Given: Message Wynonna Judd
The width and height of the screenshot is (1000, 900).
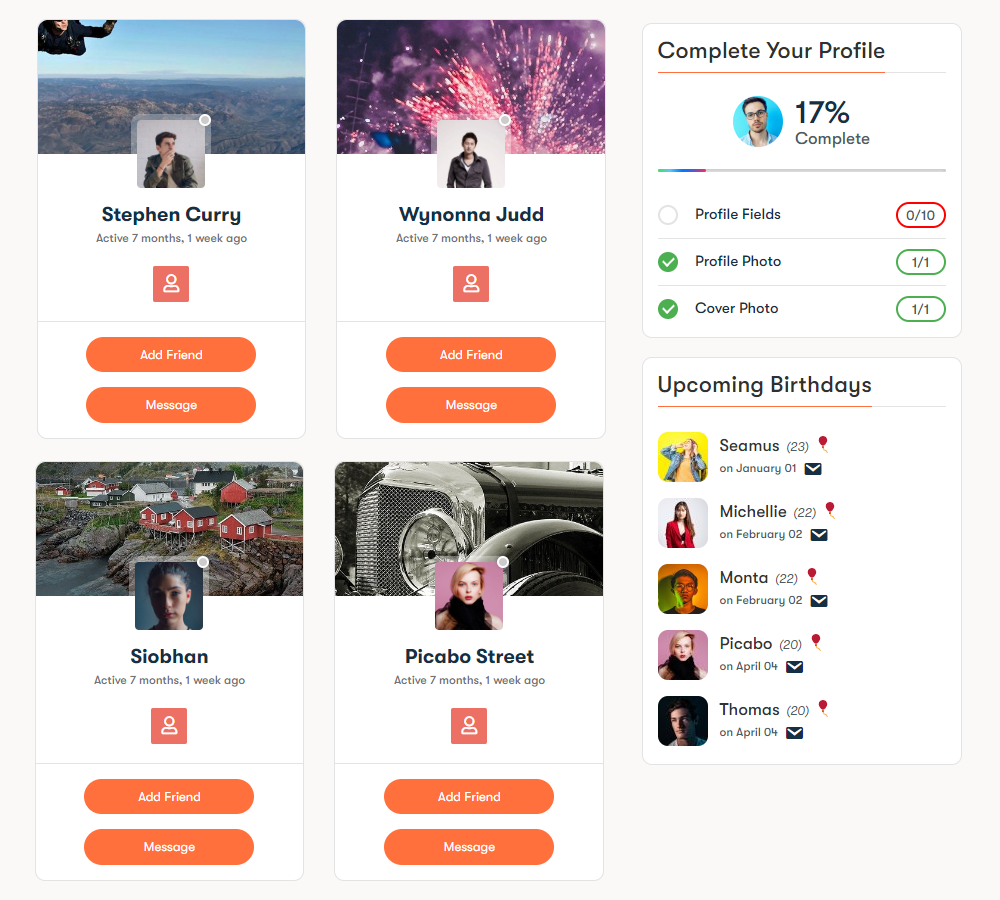Looking at the screenshot, I should (471, 405).
